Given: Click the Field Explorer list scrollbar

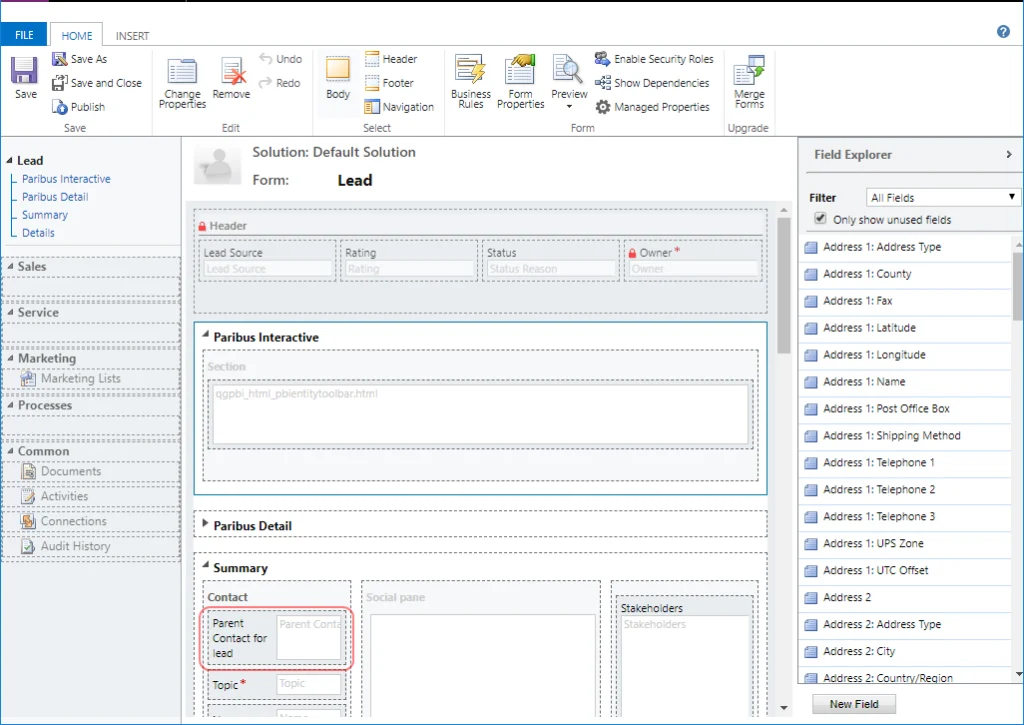Looking at the screenshot, I should (x=1018, y=285).
